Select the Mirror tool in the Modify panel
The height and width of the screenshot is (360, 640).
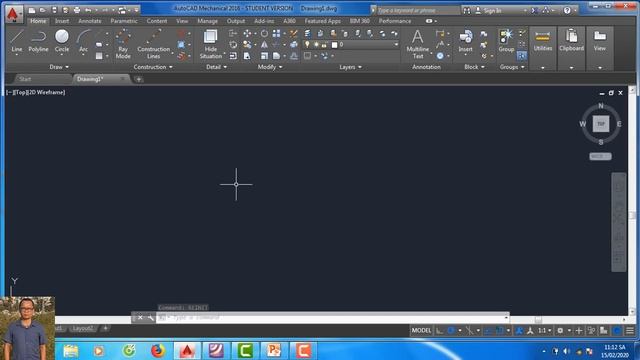pyautogui.click(x=264, y=44)
